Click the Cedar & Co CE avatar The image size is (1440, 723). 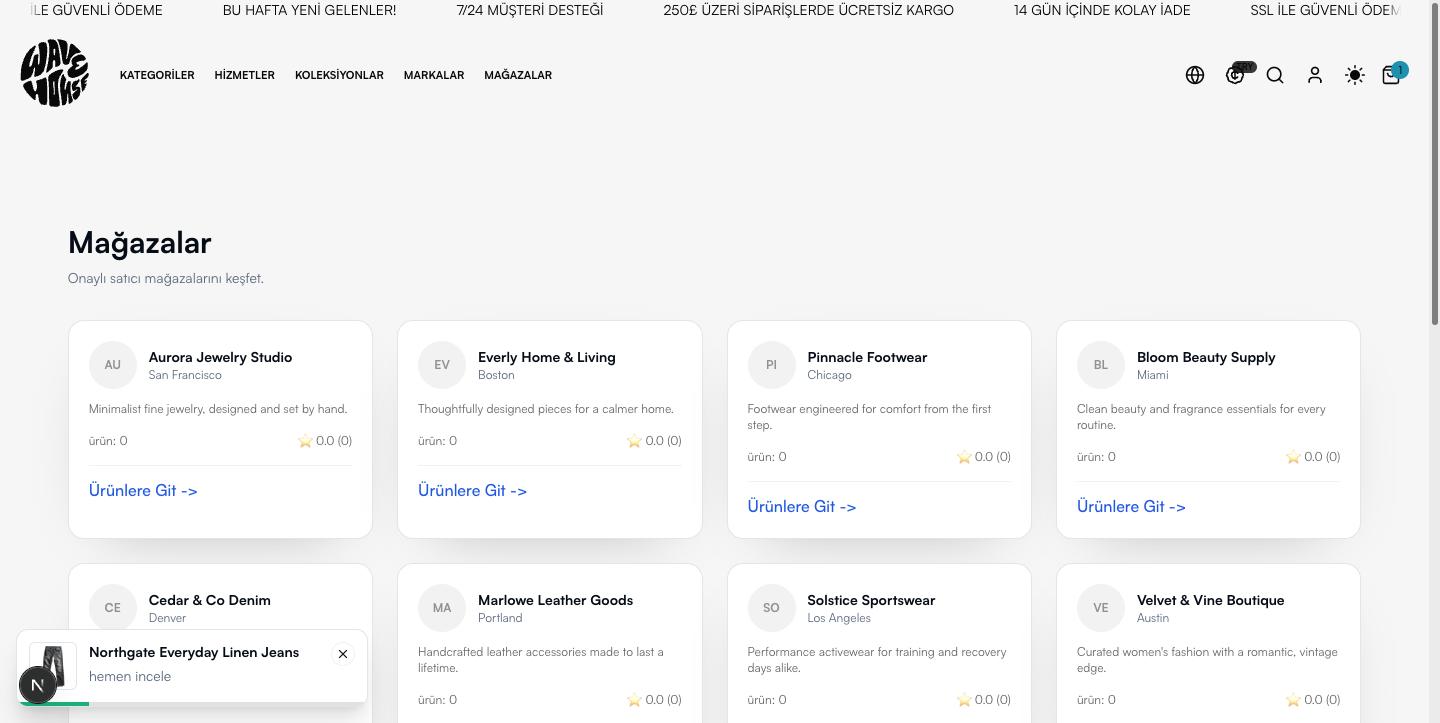113,608
